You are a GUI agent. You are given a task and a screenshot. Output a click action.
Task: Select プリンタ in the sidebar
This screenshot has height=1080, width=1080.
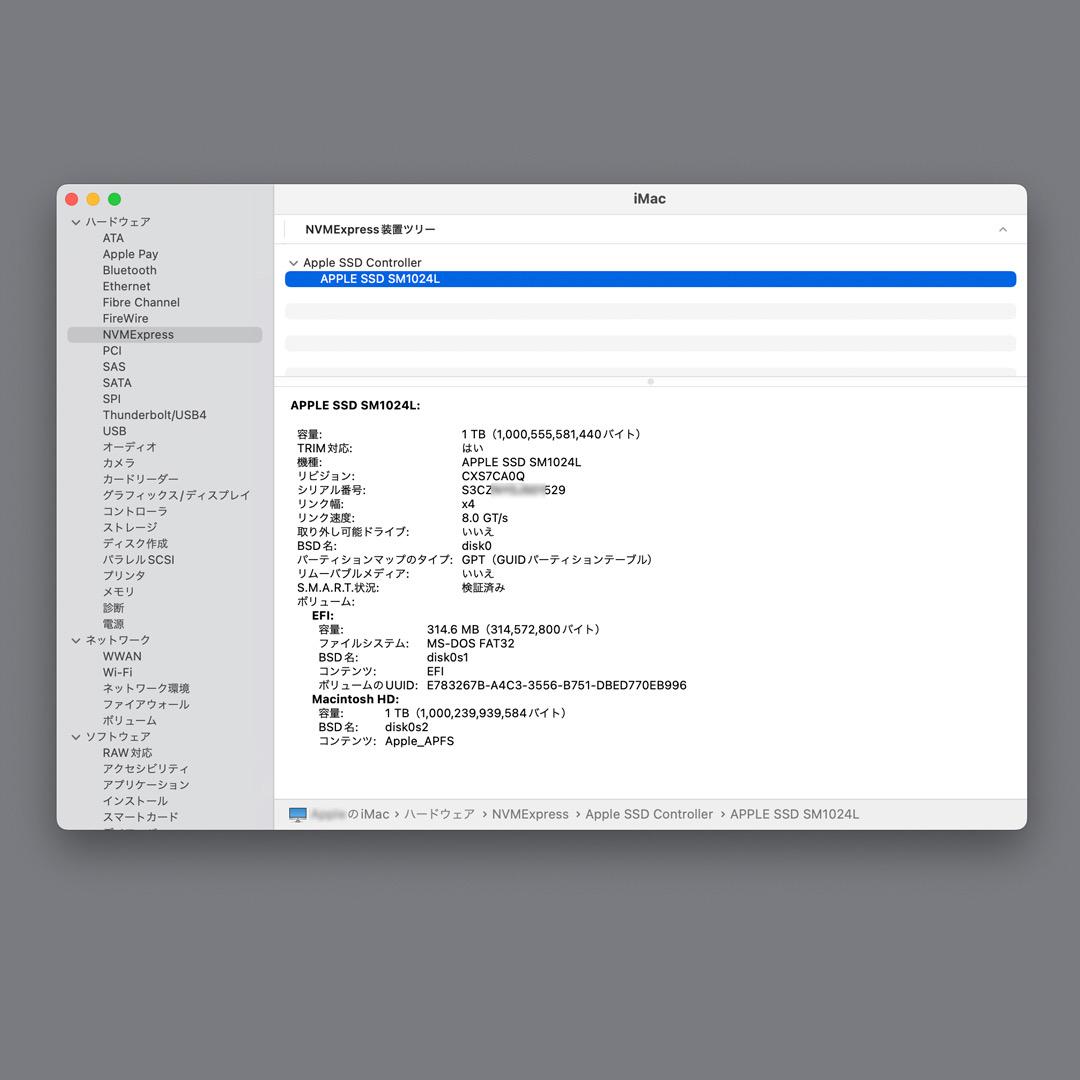point(124,576)
